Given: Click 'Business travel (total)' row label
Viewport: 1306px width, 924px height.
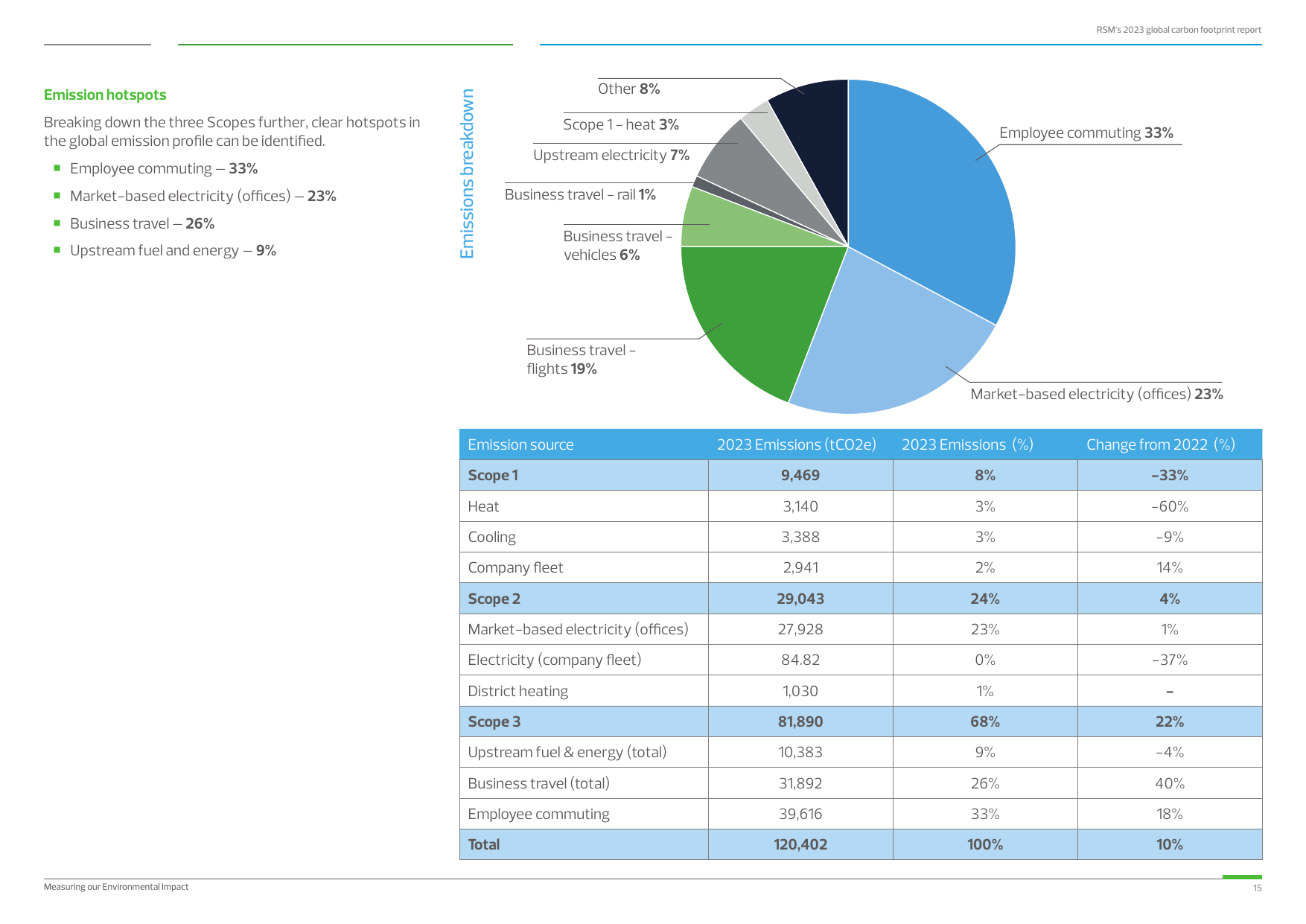Looking at the screenshot, I should pos(539,783).
